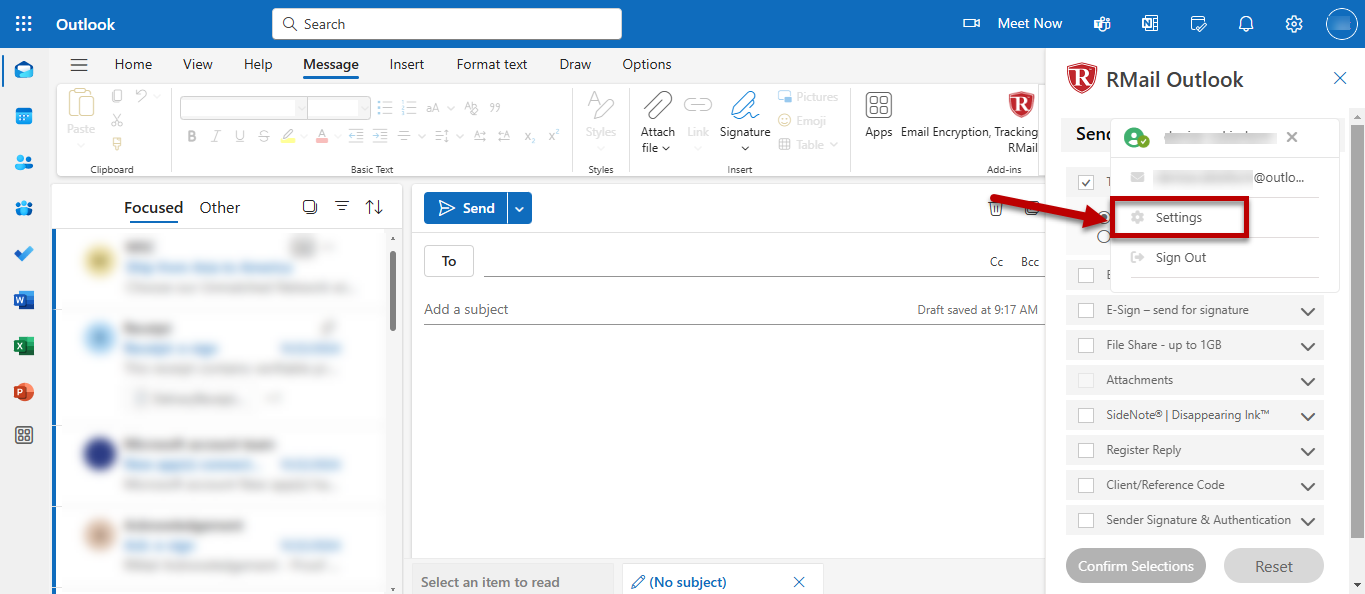This screenshot has height=594, width=1365.
Task: Expand Sender Signature & Authentication options
Action: coord(1307,521)
